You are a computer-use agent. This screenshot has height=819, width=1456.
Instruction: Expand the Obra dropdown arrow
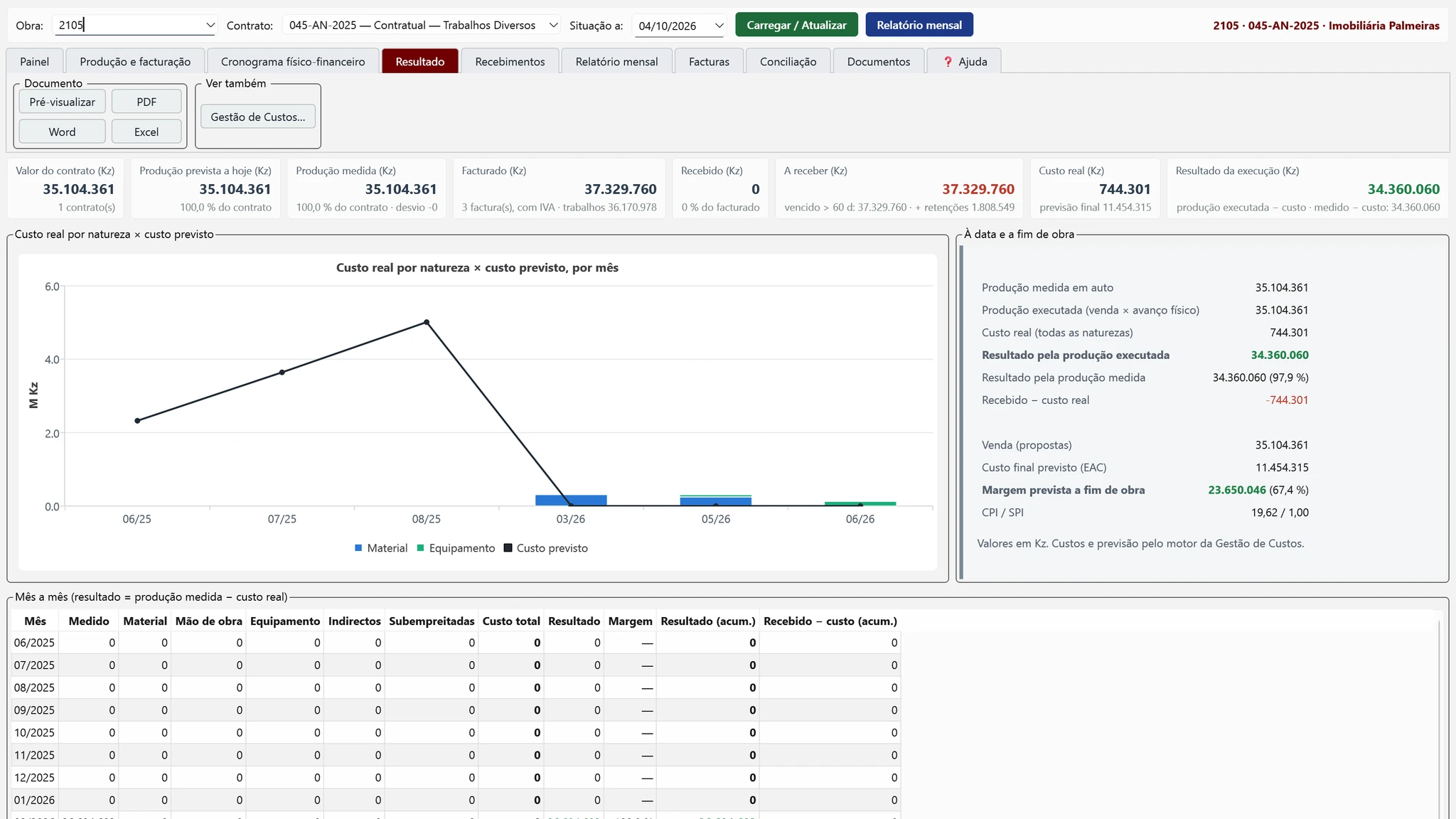[210, 26]
